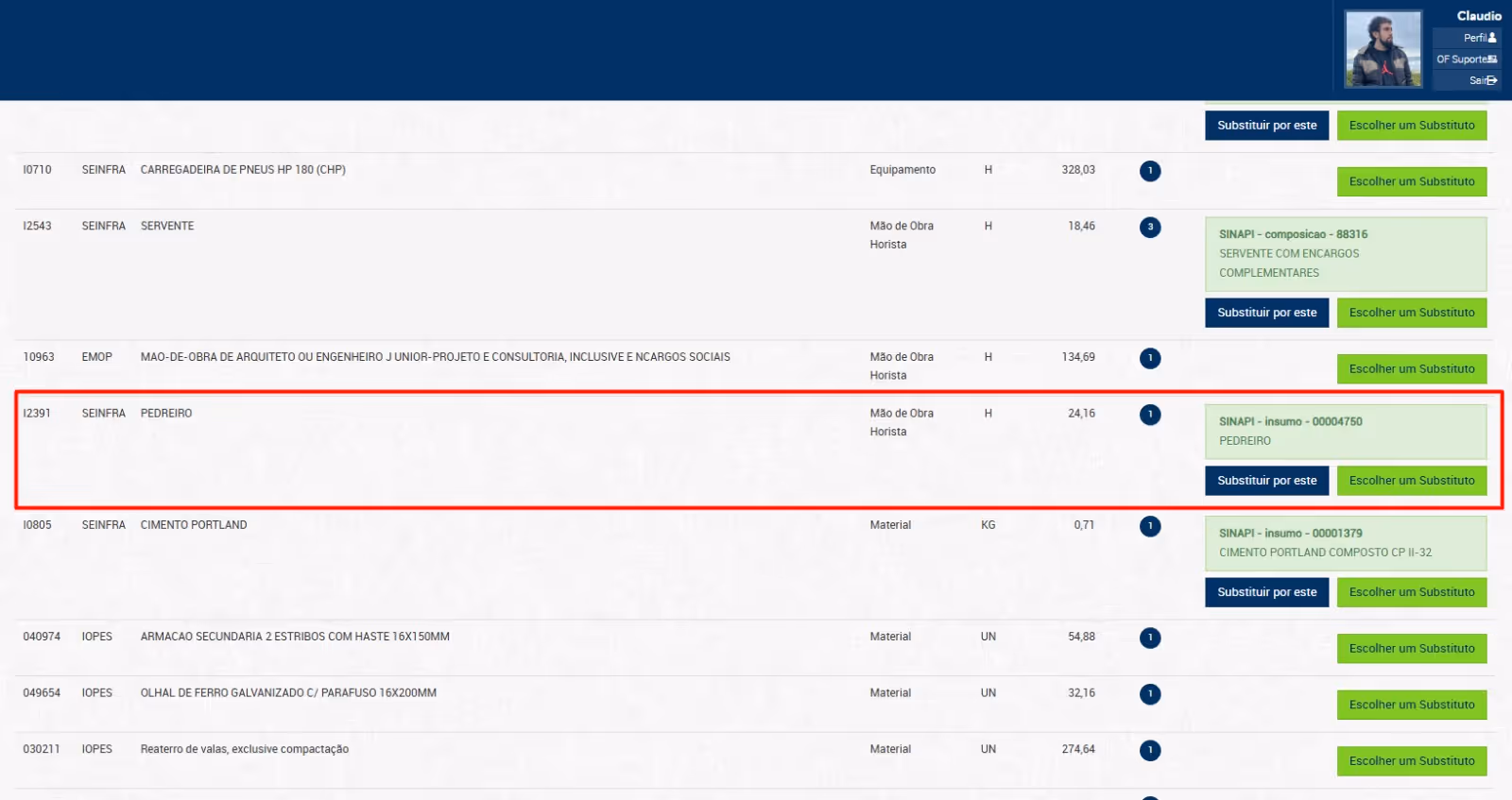Click CIMENTO PORTLAND description text
The image size is (1512, 800).
[x=194, y=524]
